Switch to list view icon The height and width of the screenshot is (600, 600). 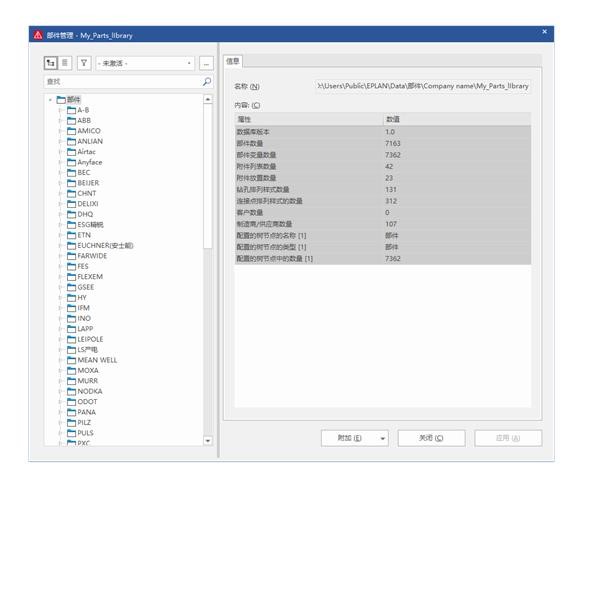(x=65, y=63)
